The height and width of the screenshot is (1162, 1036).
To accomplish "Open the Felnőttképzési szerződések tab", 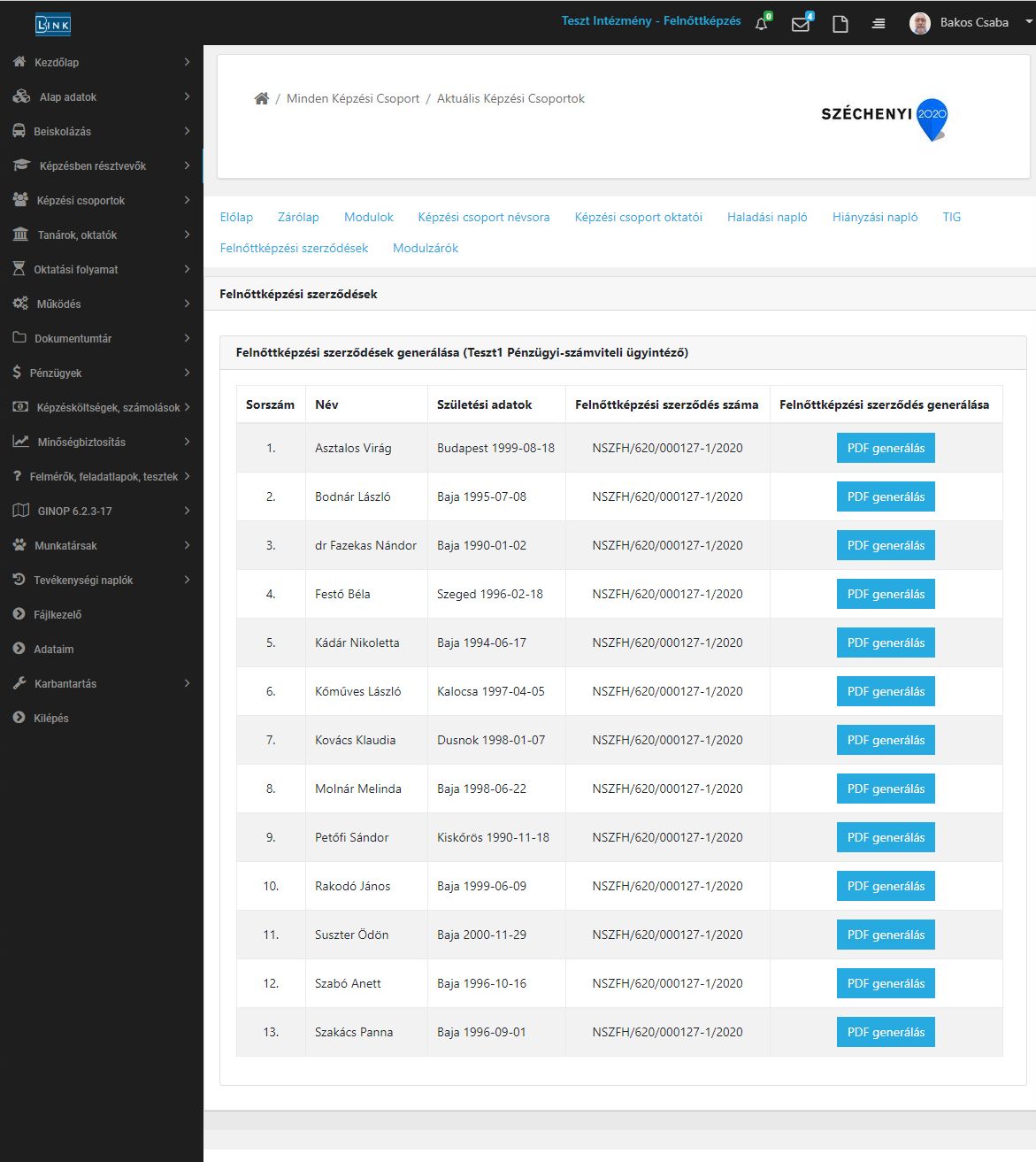I will [x=294, y=248].
